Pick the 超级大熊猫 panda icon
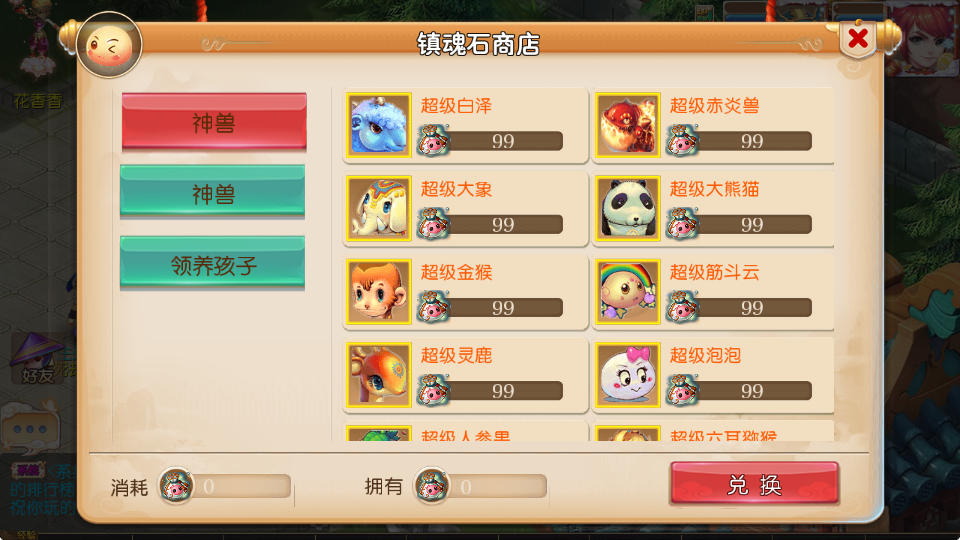 click(628, 208)
